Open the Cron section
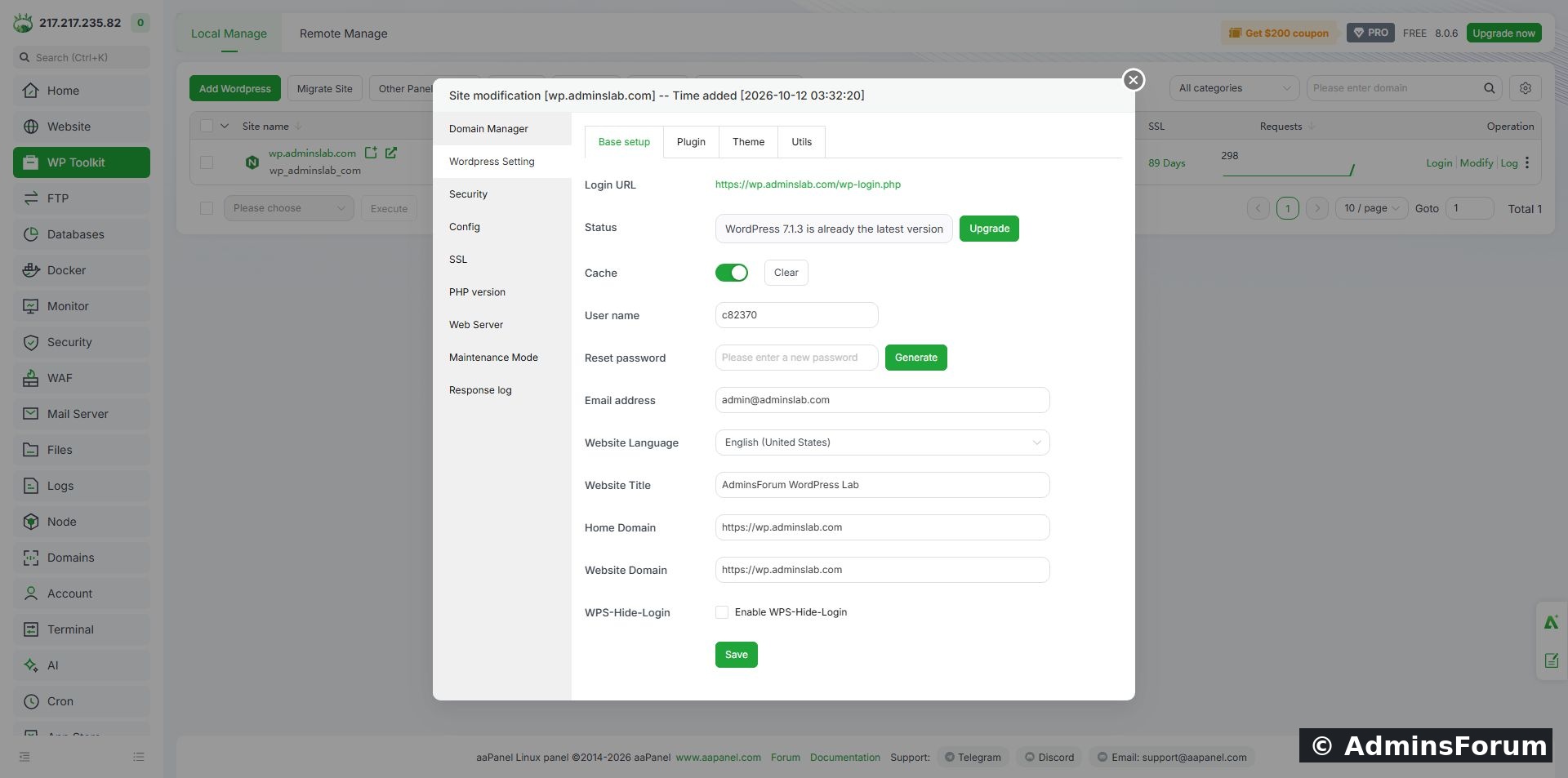The image size is (1568, 778). click(82, 701)
